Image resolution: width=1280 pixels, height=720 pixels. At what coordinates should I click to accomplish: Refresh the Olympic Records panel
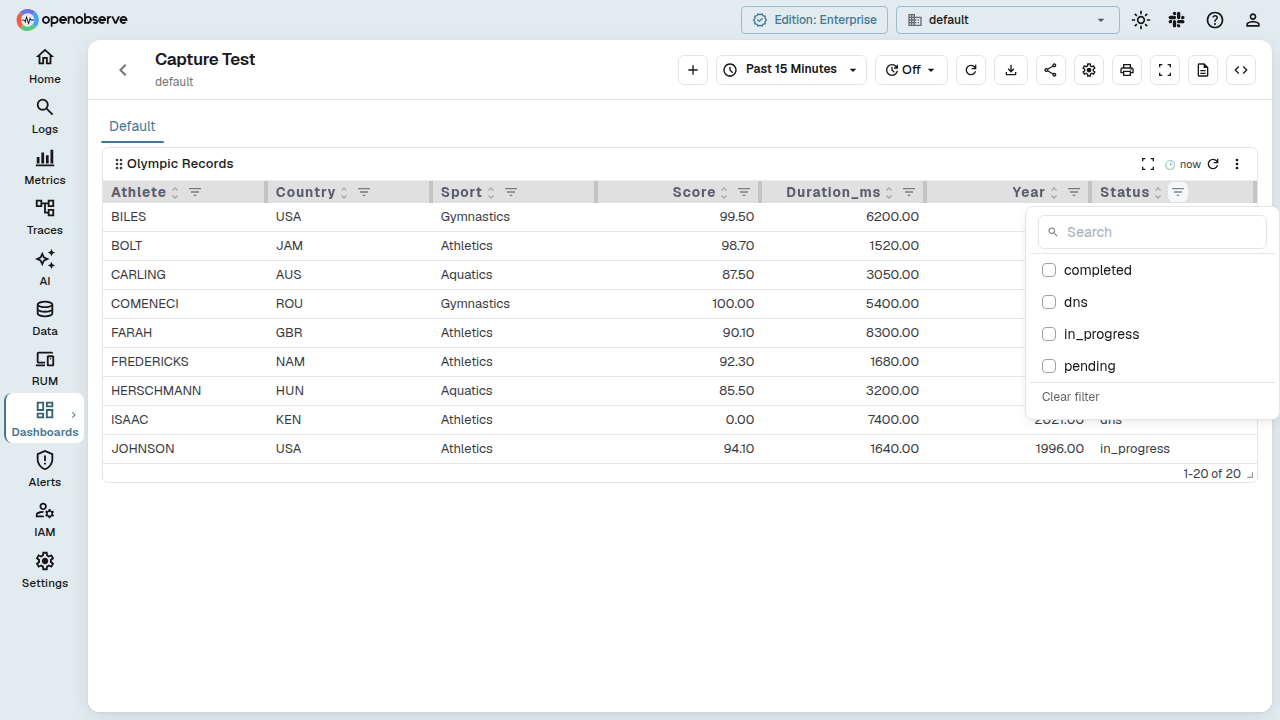[x=1213, y=164]
